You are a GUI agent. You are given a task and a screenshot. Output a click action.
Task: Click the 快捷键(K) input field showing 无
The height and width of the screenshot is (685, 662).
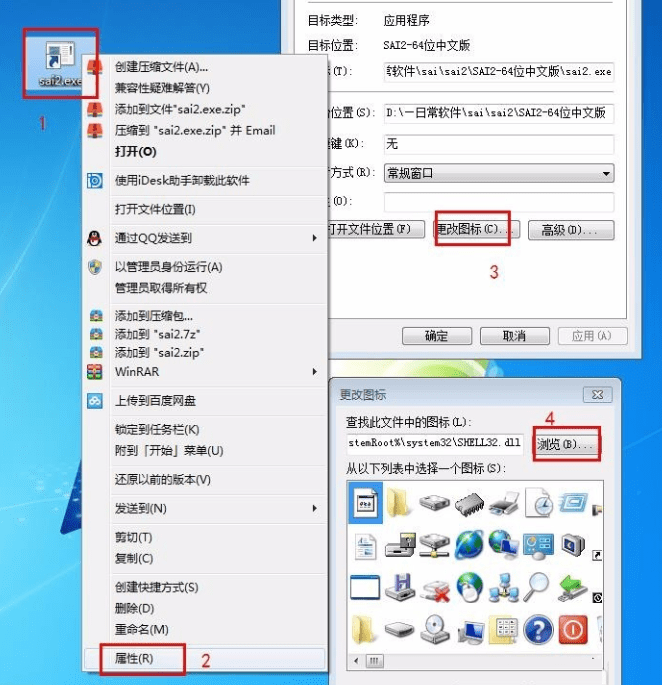(499, 144)
